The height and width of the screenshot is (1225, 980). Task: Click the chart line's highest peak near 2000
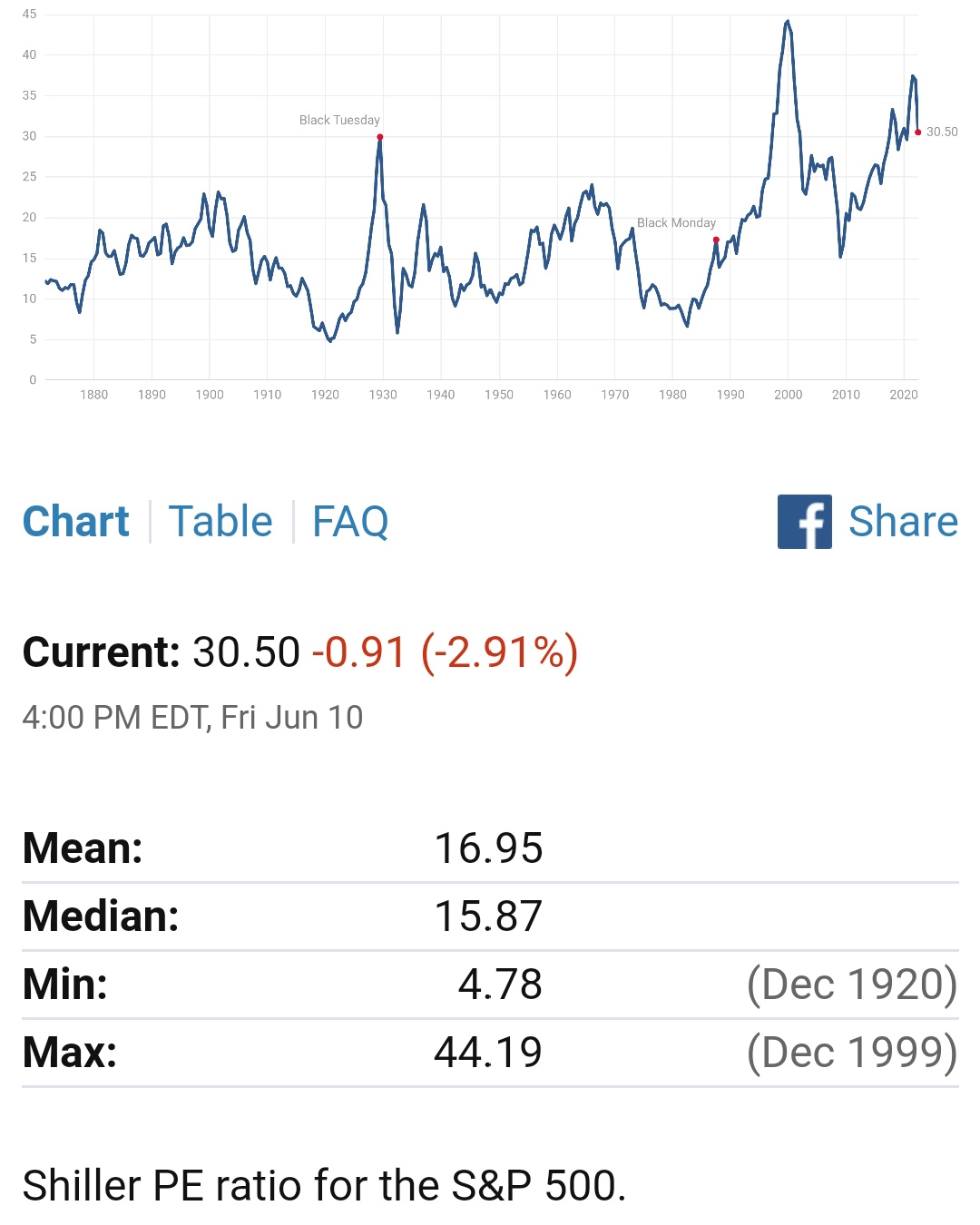[x=788, y=21]
